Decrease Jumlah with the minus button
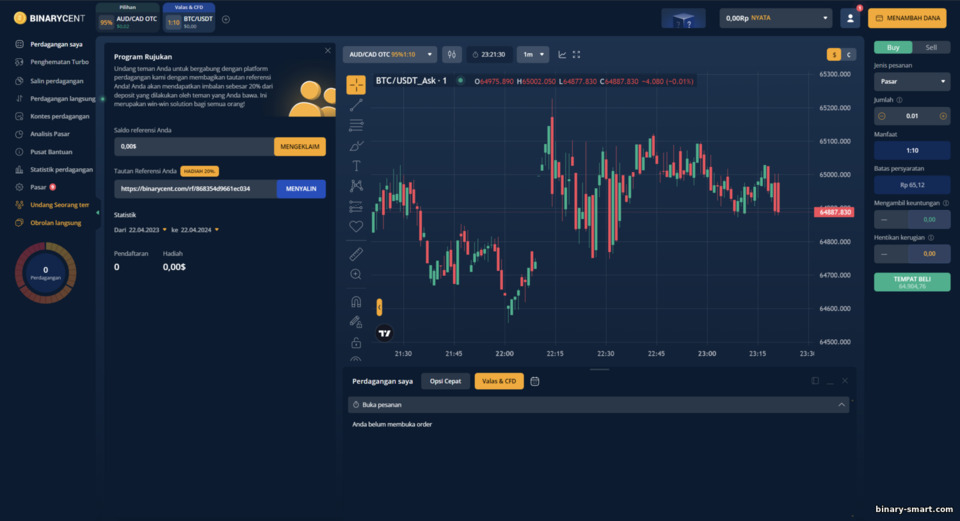 882,116
